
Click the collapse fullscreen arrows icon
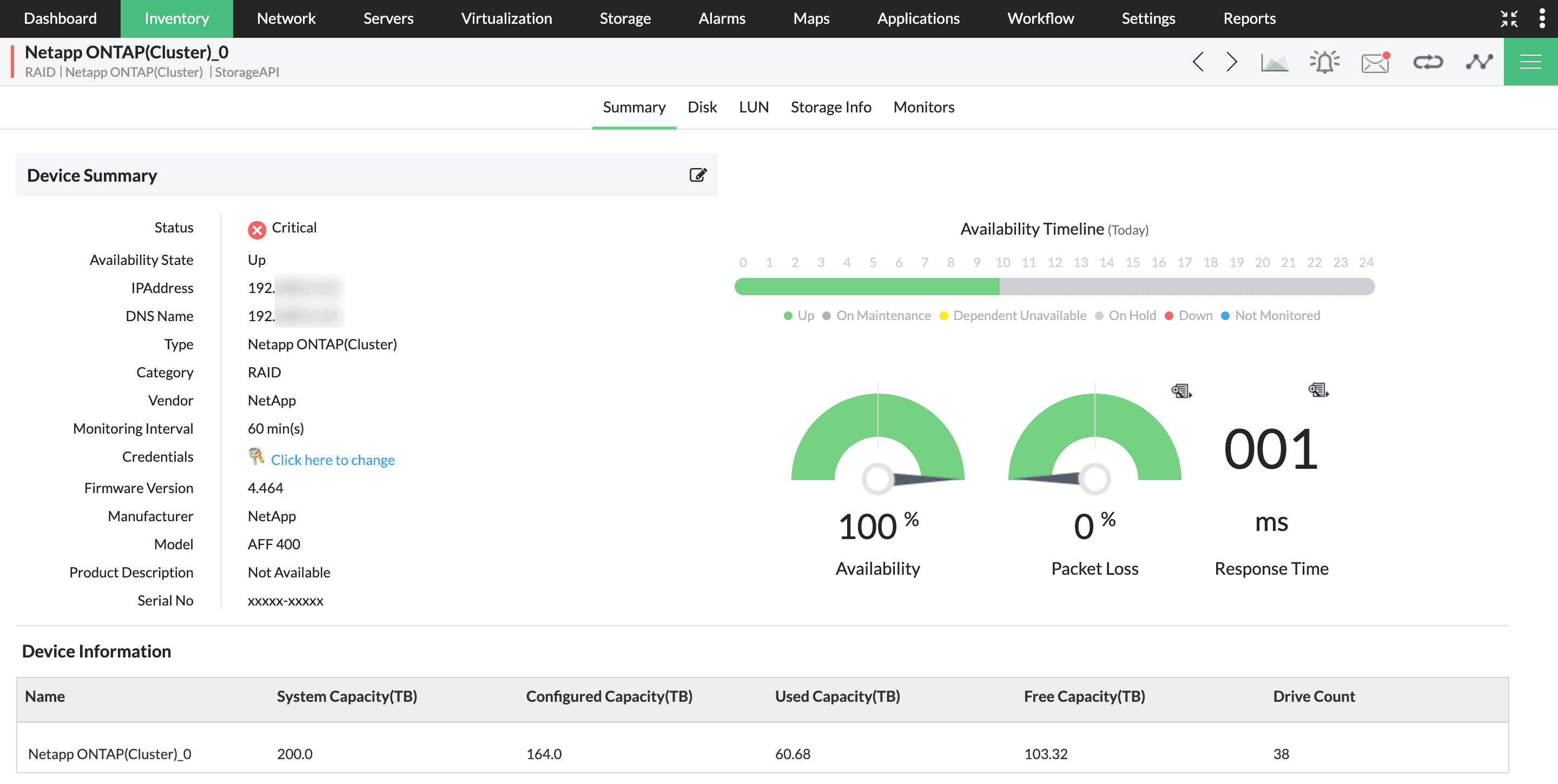click(x=1509, y=19)
